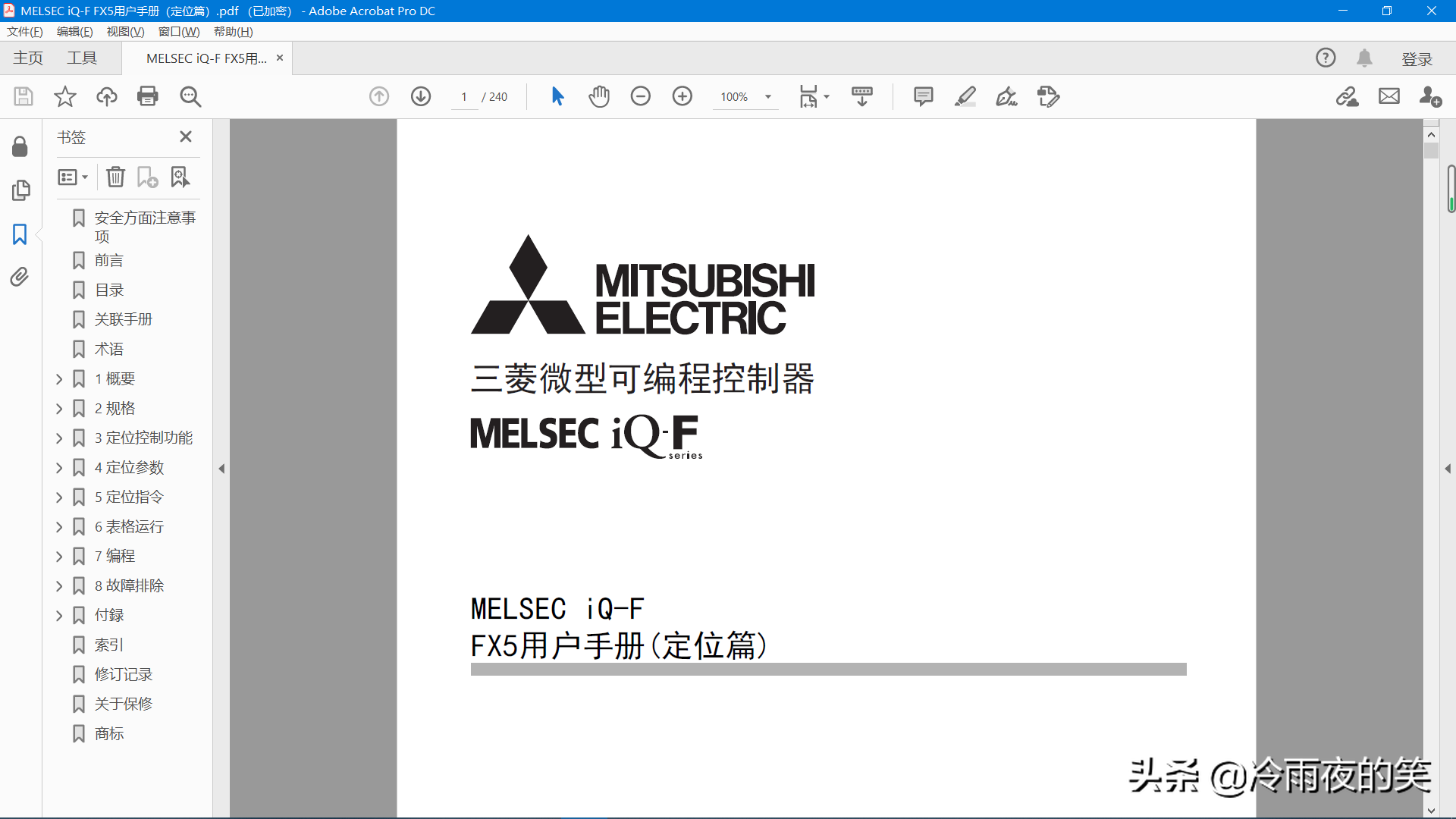This screenshot has height=819, width=1456.
Task: Select the Hand pan tool
Action: (599, 96)
